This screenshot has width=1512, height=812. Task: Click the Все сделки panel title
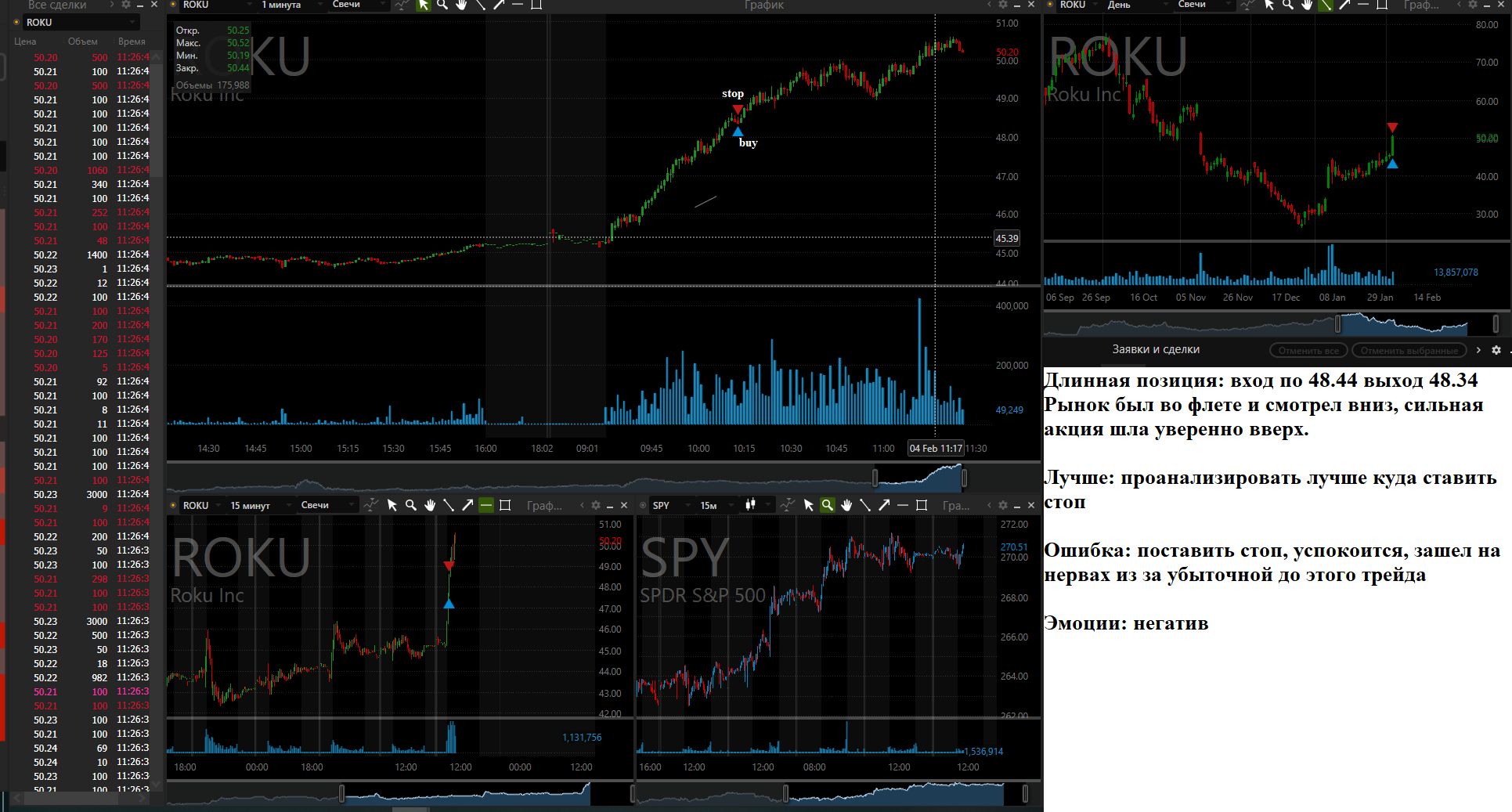coord(56,5)
